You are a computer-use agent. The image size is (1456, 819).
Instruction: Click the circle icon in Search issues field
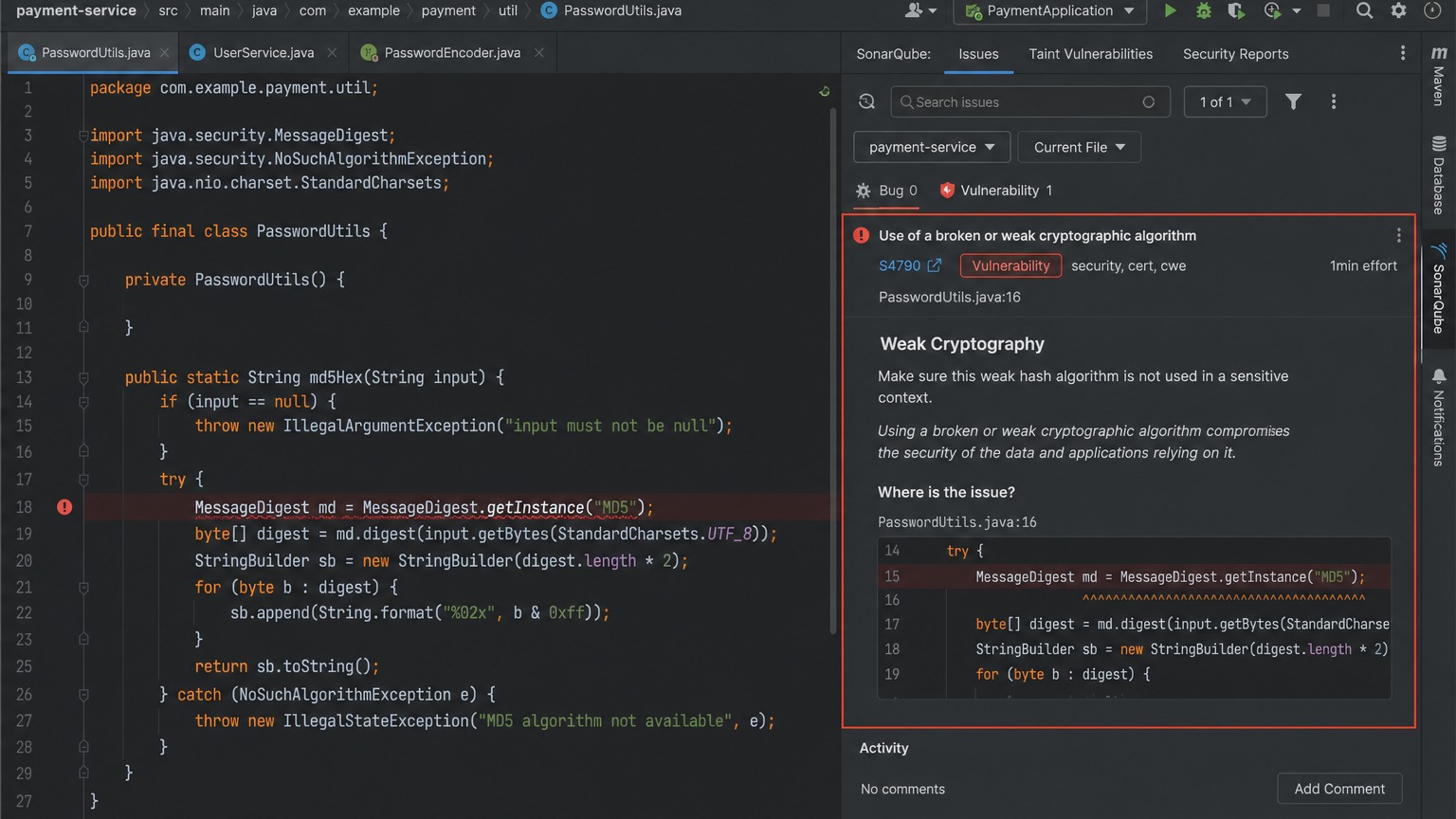pos(1149,101)
